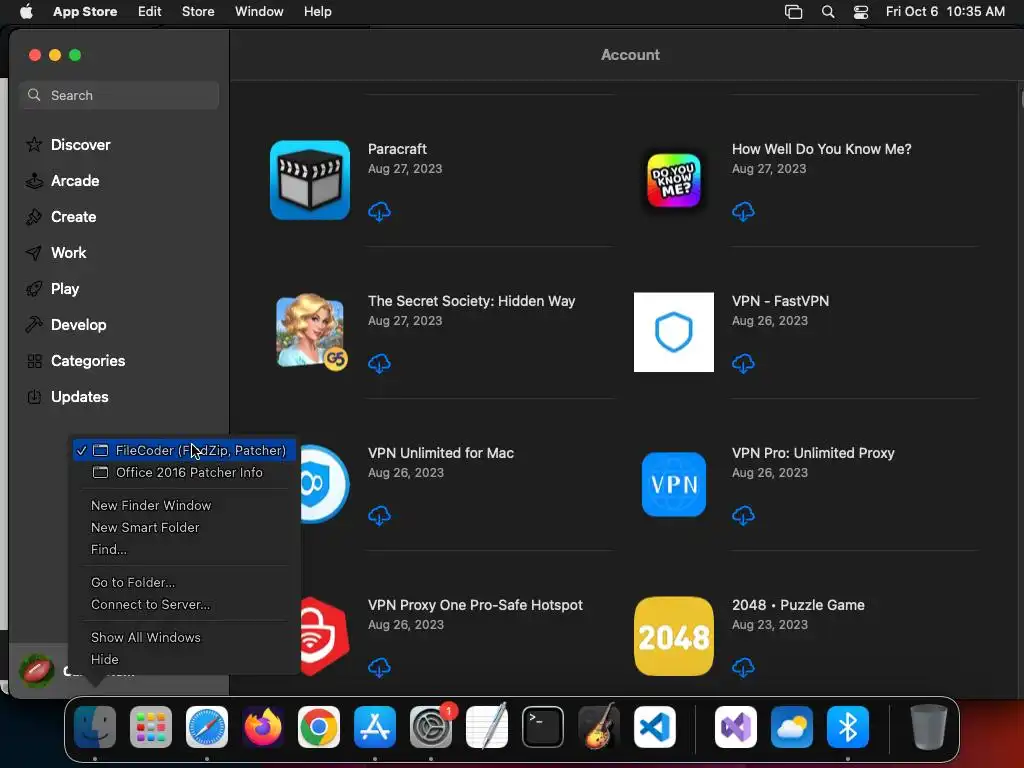1024x768 pixels.
Task: Open the App Store menu in menu bar
Action: coord(85,12)
